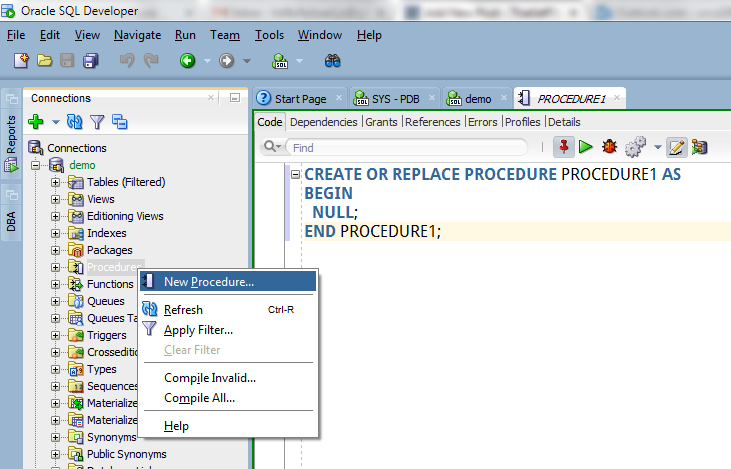The width and height of the screenshot is (731, 469).
Task: Open dropdown arrow beside Compile gears
Action: (x=658, y=147)
